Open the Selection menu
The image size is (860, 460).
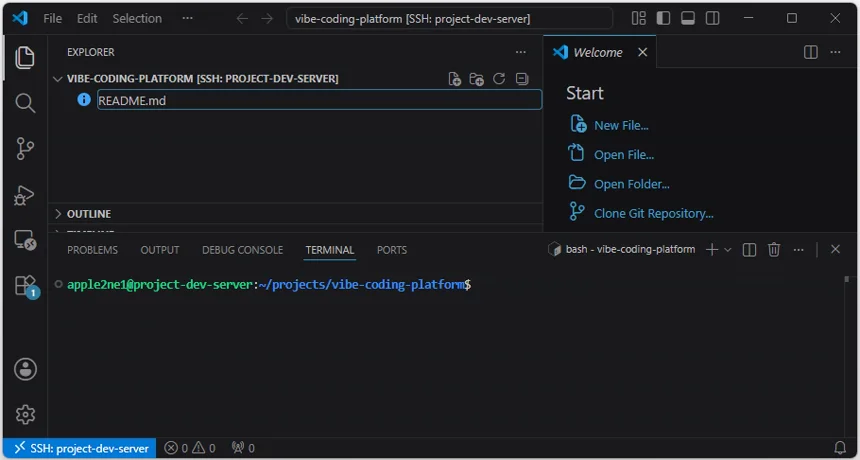pyautogui.click(x=137, y=19)
